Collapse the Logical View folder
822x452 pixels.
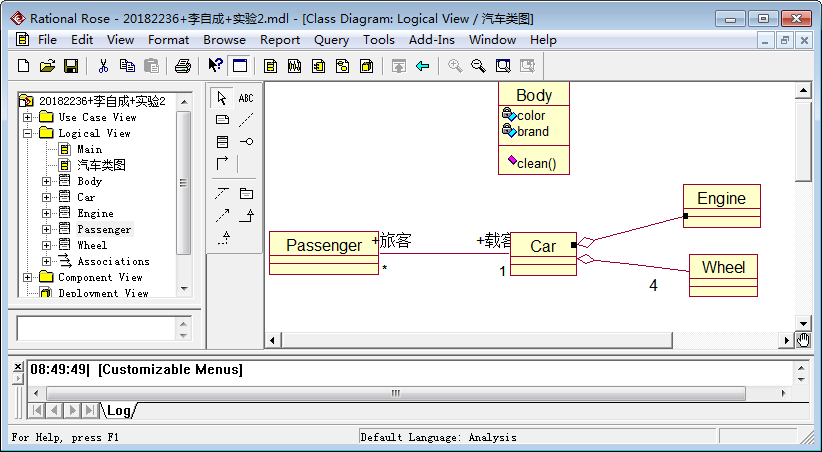click(28, 133)
